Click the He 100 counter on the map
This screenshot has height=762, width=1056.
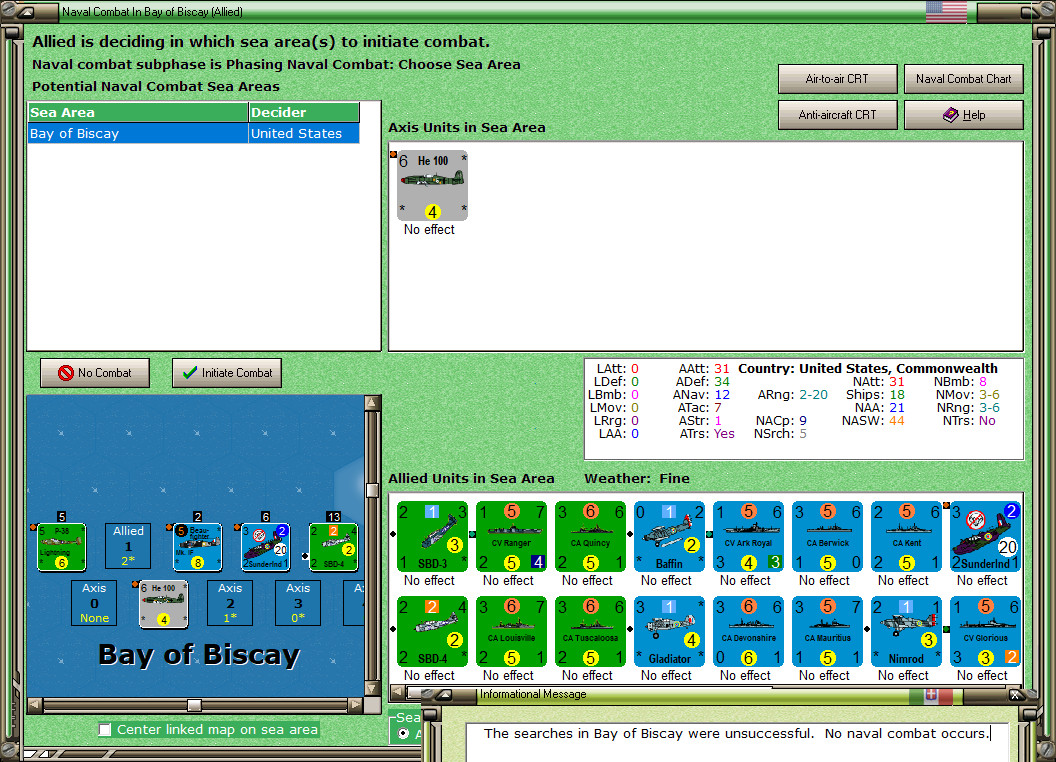[x=164, y=604]
